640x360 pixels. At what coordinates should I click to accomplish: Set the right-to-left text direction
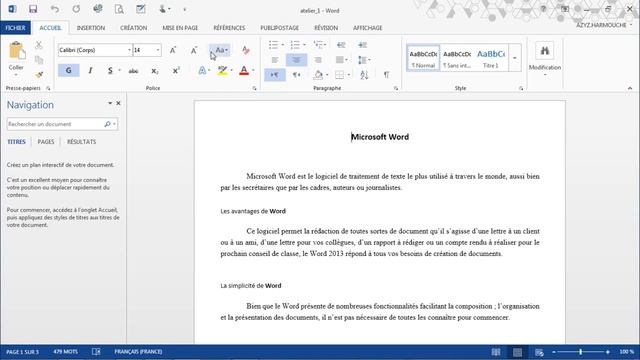[296, 75]
